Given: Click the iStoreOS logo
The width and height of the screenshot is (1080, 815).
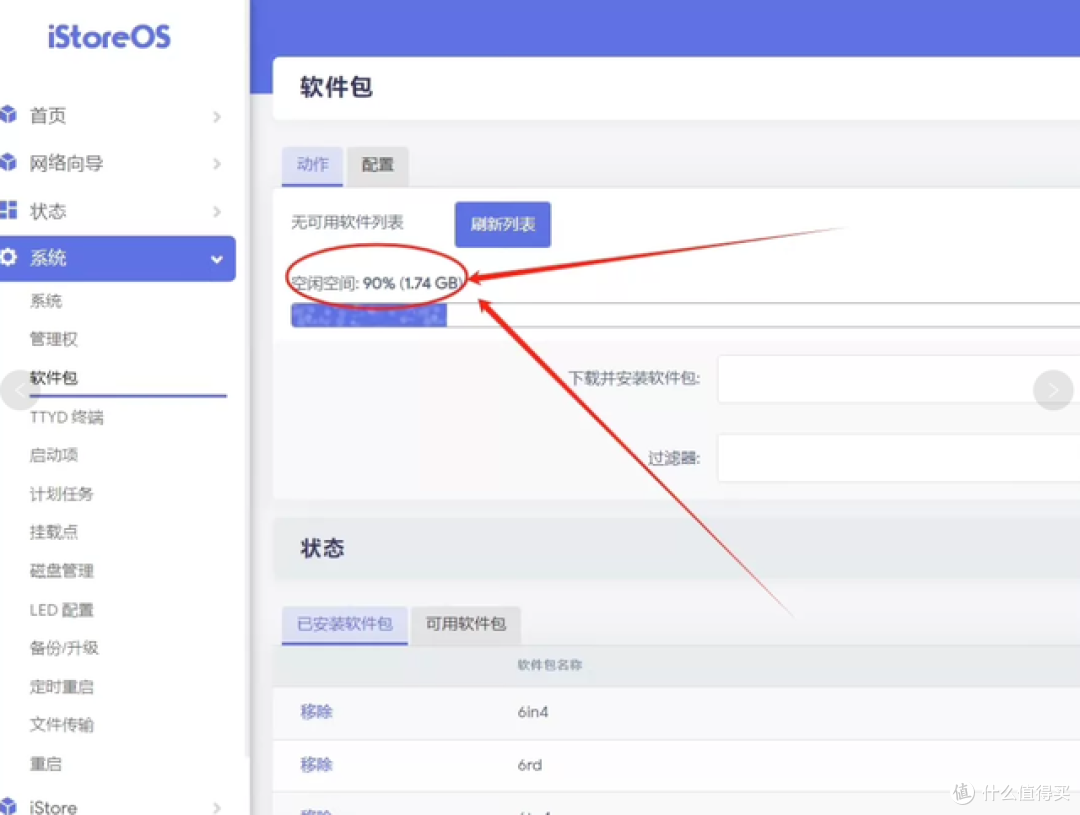Looking at the screenshot, I should coord(109,37).
